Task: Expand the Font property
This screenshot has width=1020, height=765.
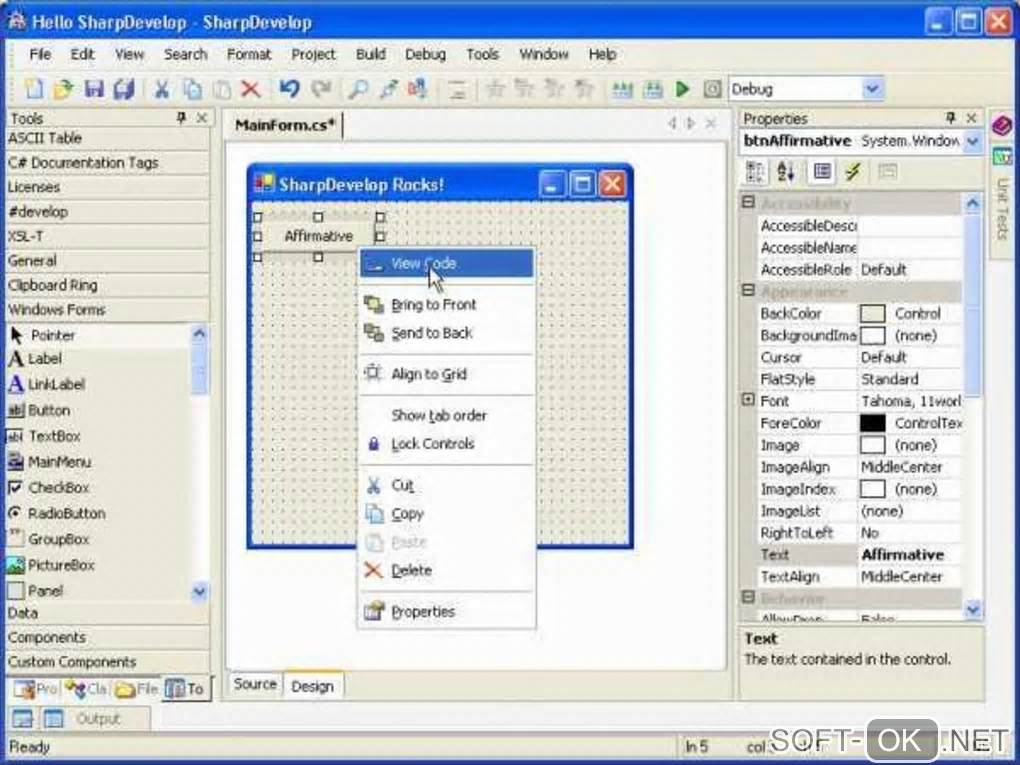Action: [748, 399]
